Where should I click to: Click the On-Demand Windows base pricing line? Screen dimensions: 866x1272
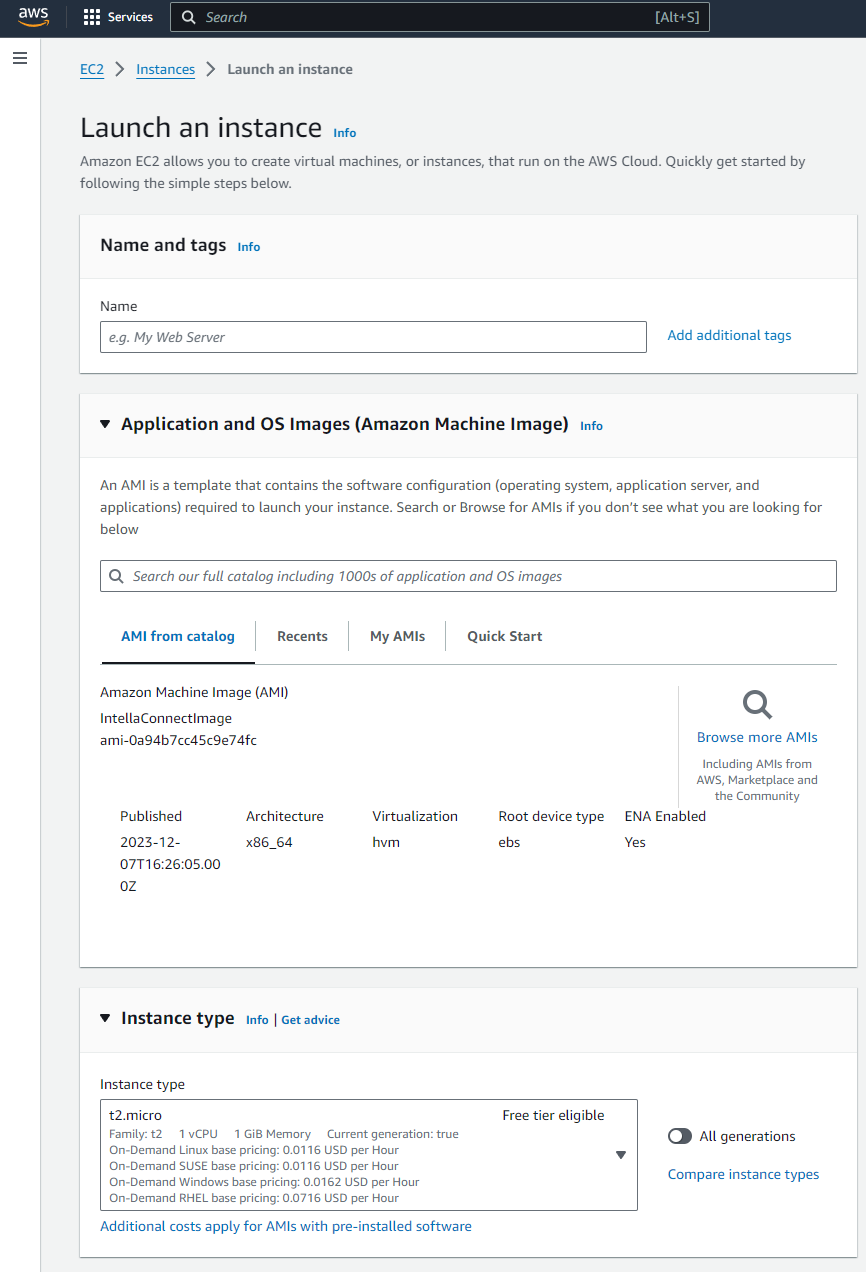point(262,1182)
